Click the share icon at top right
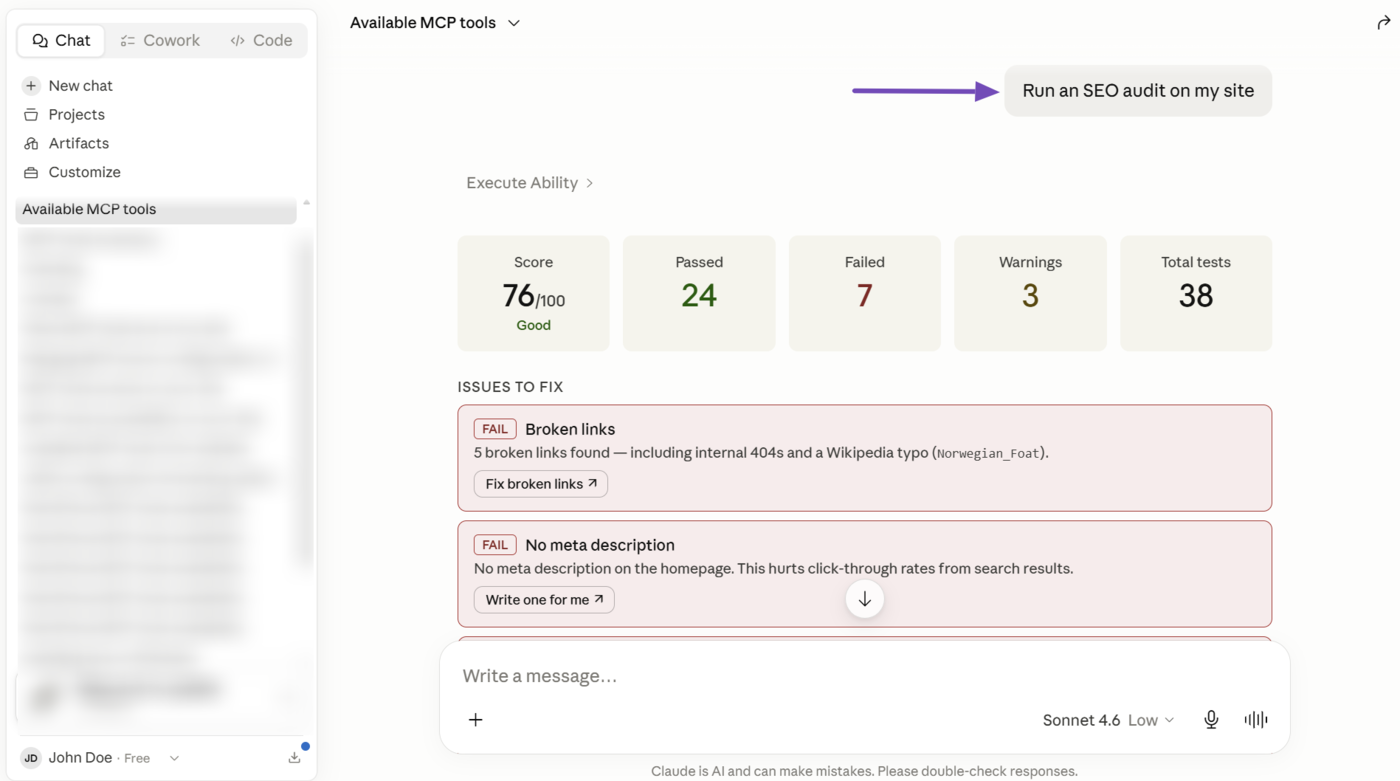Image resolution: width=1400 pixels, height=781 pixels. click(1383, 23)
